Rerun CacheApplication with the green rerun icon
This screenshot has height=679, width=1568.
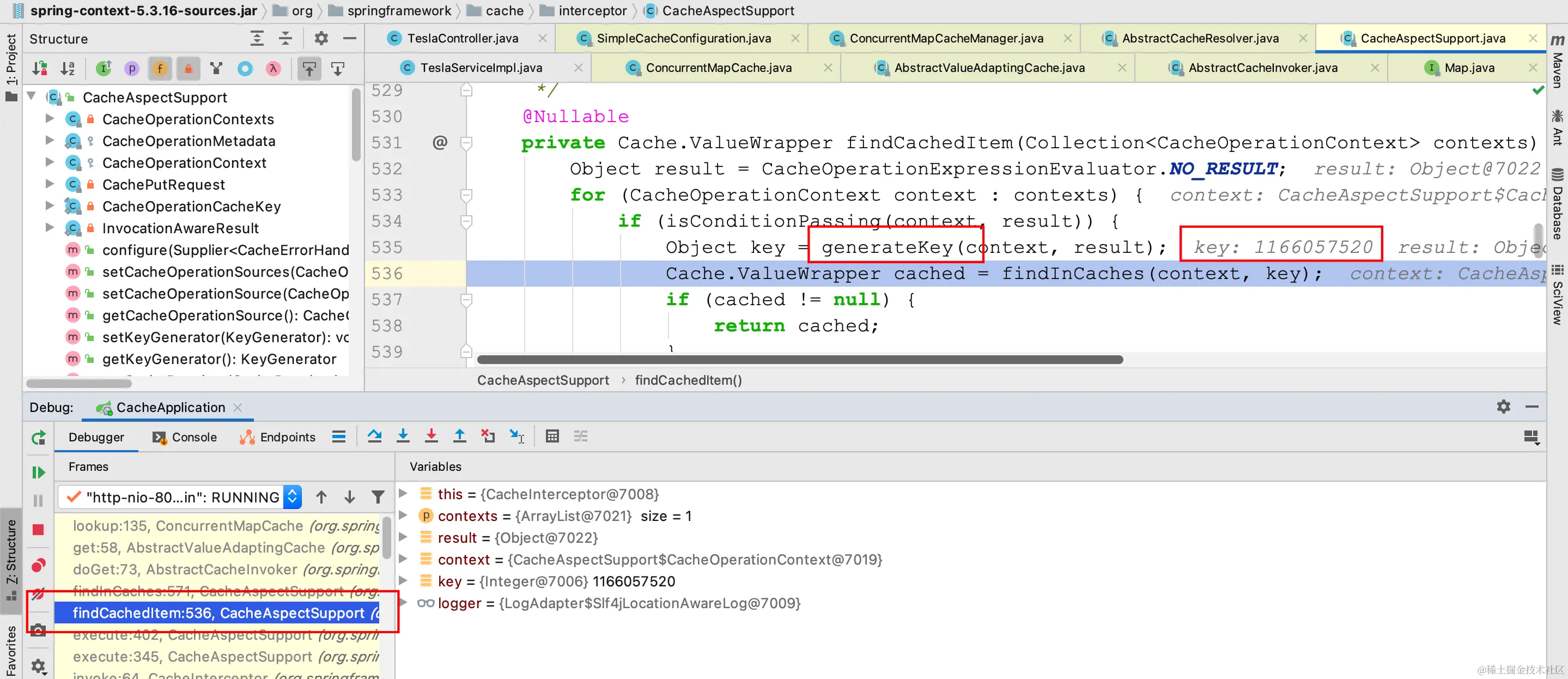click(x=38, y=437)
